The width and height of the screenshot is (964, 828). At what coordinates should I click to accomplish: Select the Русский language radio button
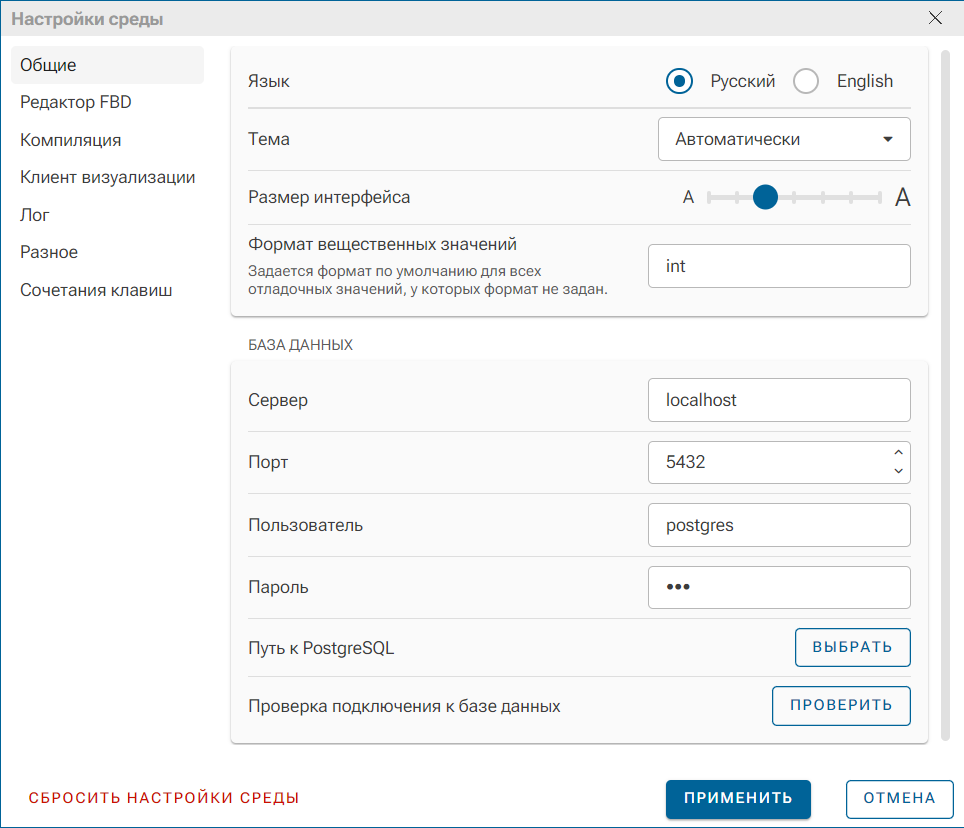coord(679,81)
